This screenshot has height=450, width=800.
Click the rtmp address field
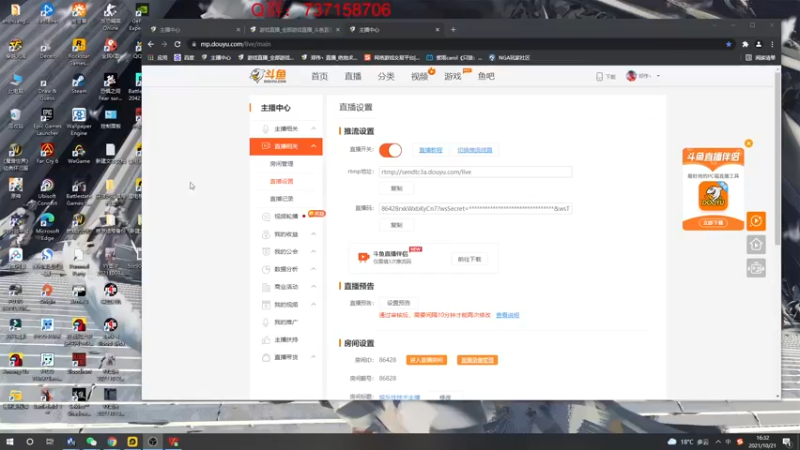[x=476, y=172]
